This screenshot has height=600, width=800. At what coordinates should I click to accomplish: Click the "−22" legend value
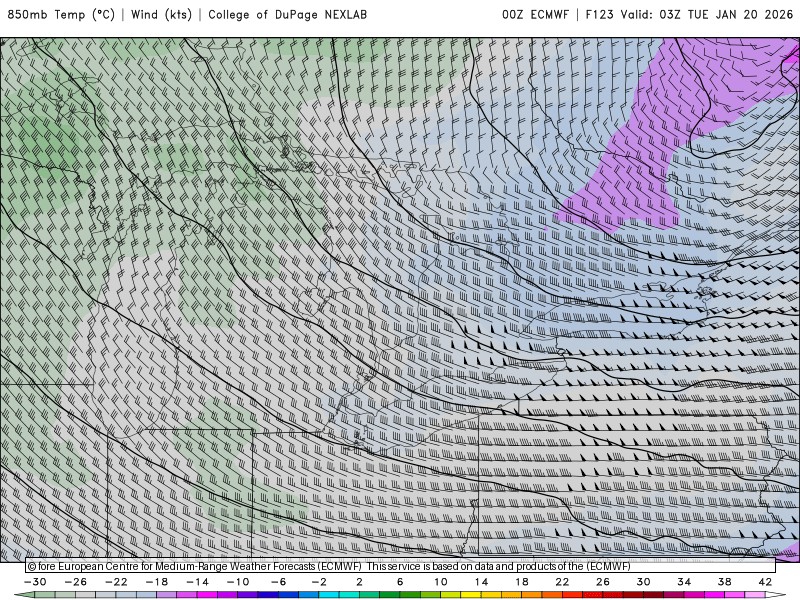click(x=116, y=582)
